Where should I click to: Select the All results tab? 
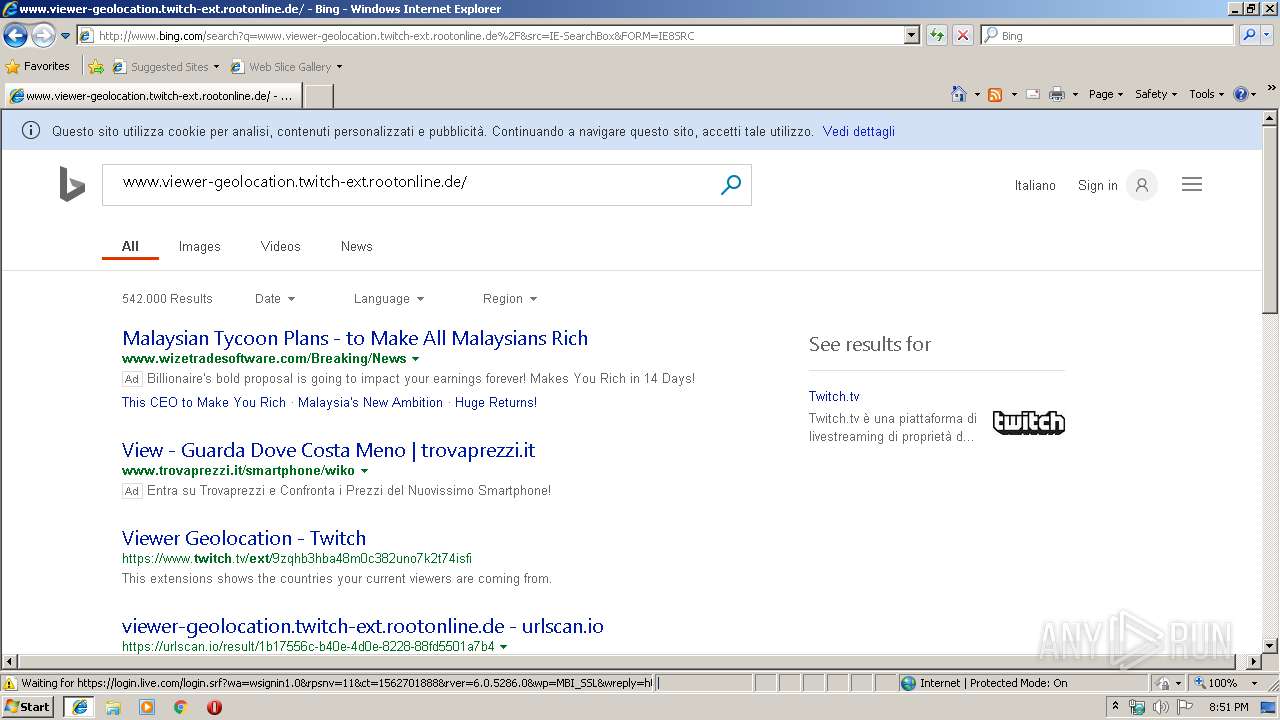tap(130, 246)
